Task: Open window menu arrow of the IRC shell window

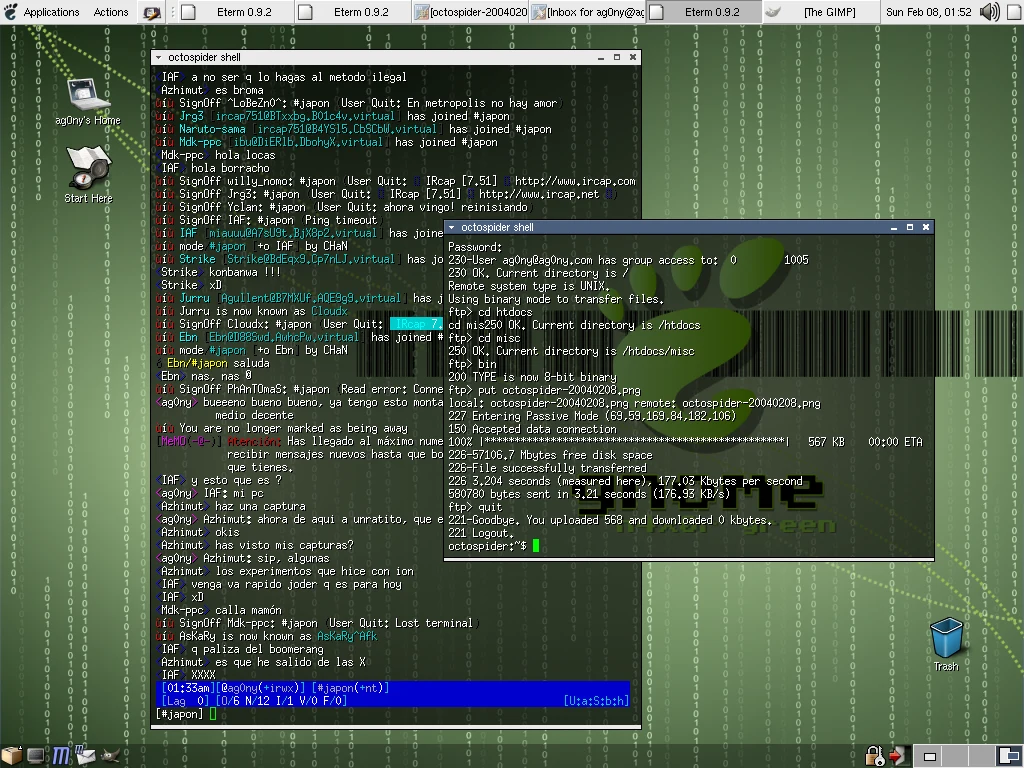Action: pyautogui.click(x=159, y=58)
